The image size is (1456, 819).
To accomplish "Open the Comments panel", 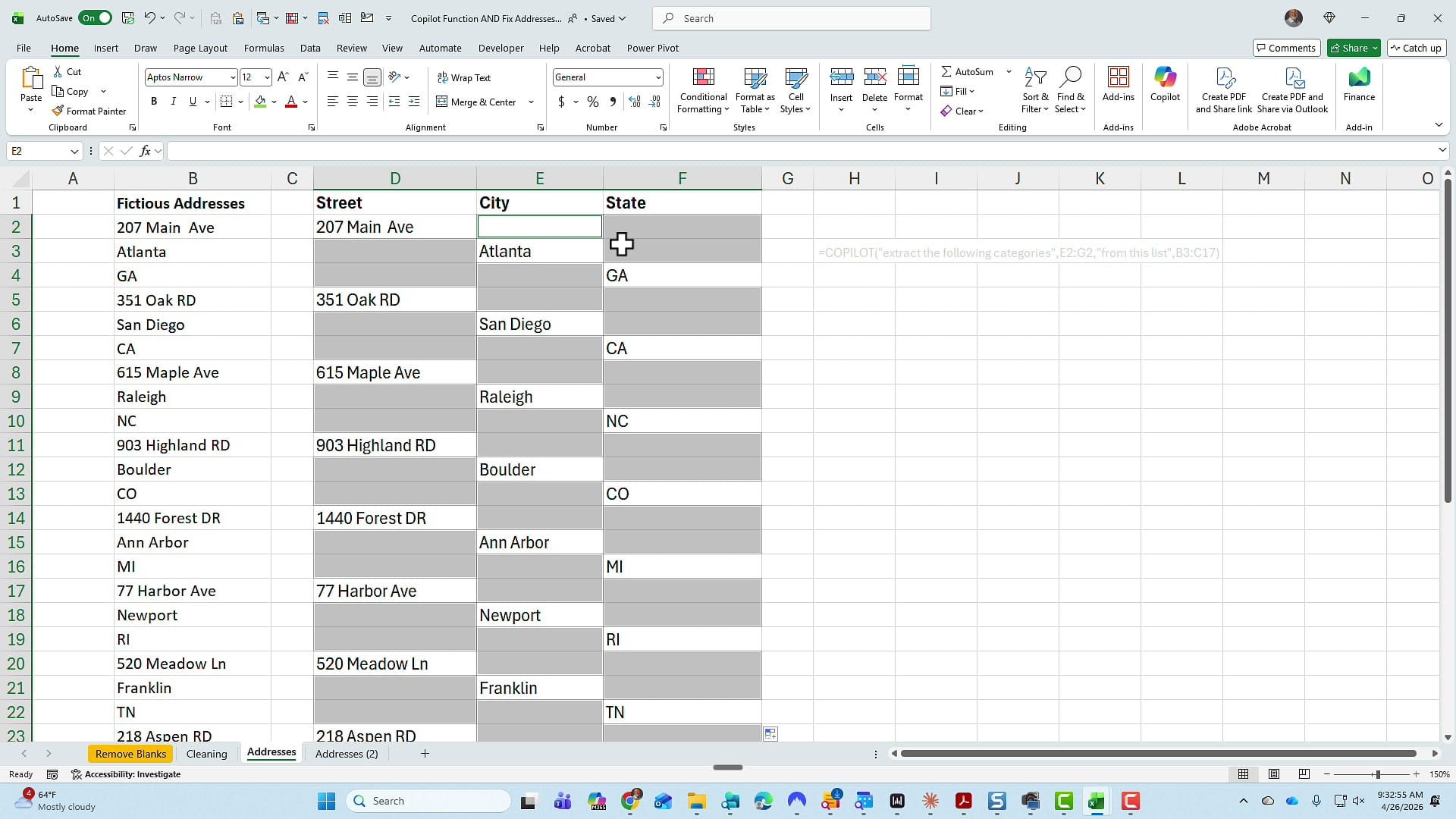I will pos(1286,48).
